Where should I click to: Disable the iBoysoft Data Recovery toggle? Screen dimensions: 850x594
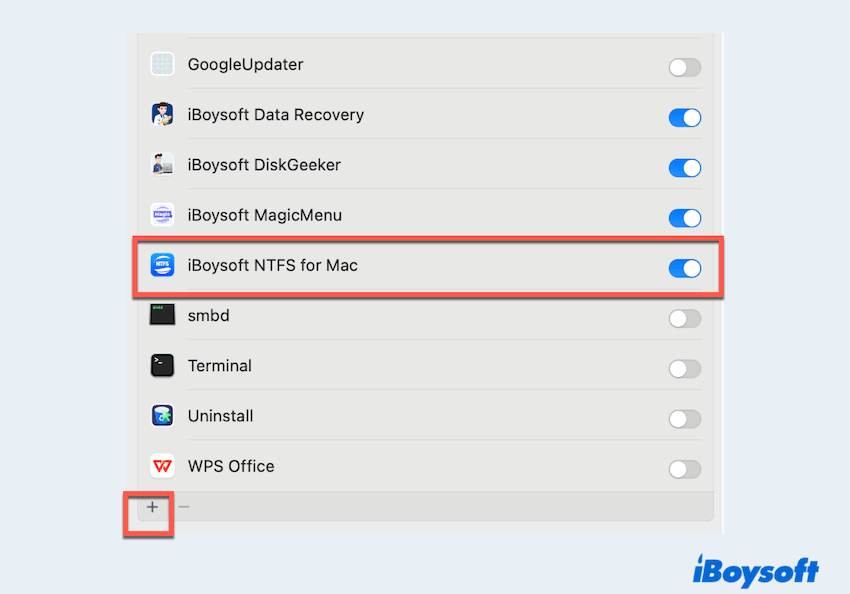tap(684, 118)
